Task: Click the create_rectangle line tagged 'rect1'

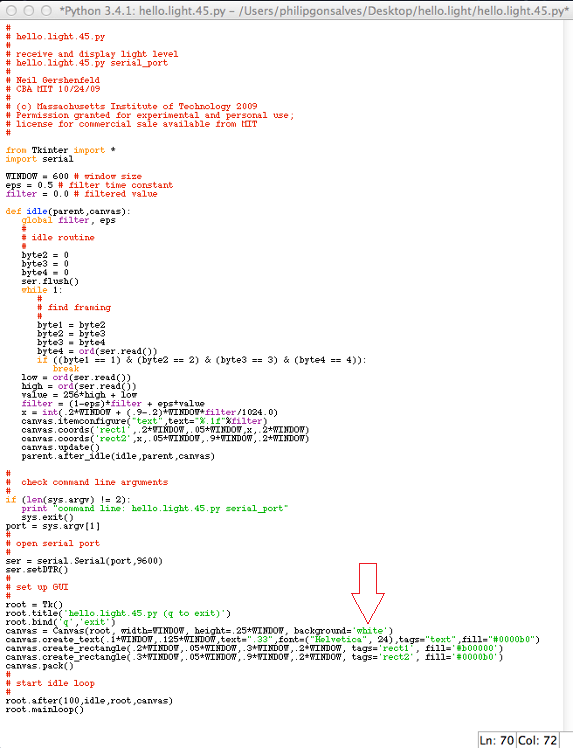Action: pos(255,648)
